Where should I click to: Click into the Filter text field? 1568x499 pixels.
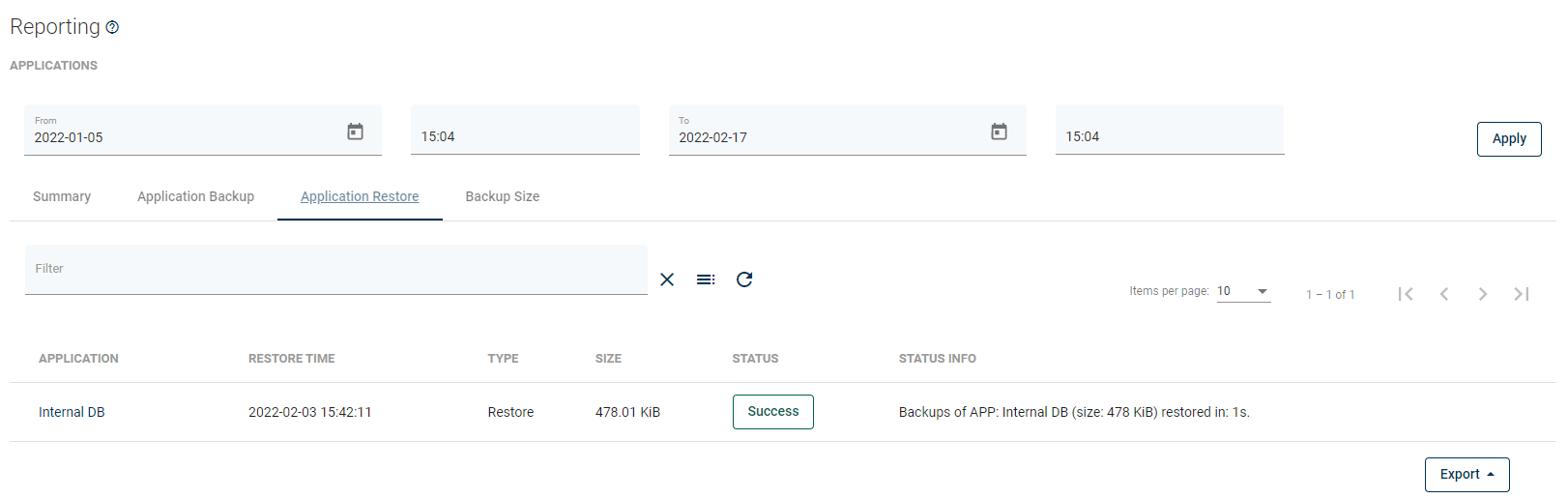335,269
